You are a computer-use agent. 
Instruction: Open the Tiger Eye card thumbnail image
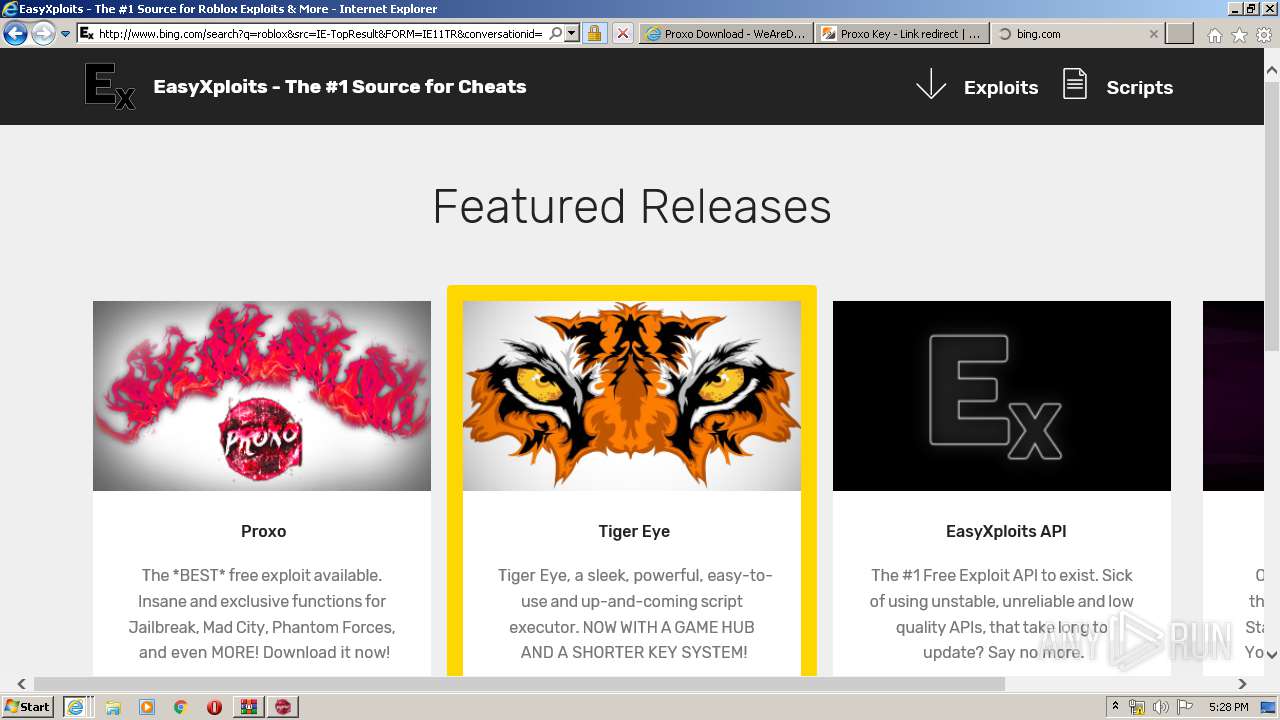click(x=632, y=396)
